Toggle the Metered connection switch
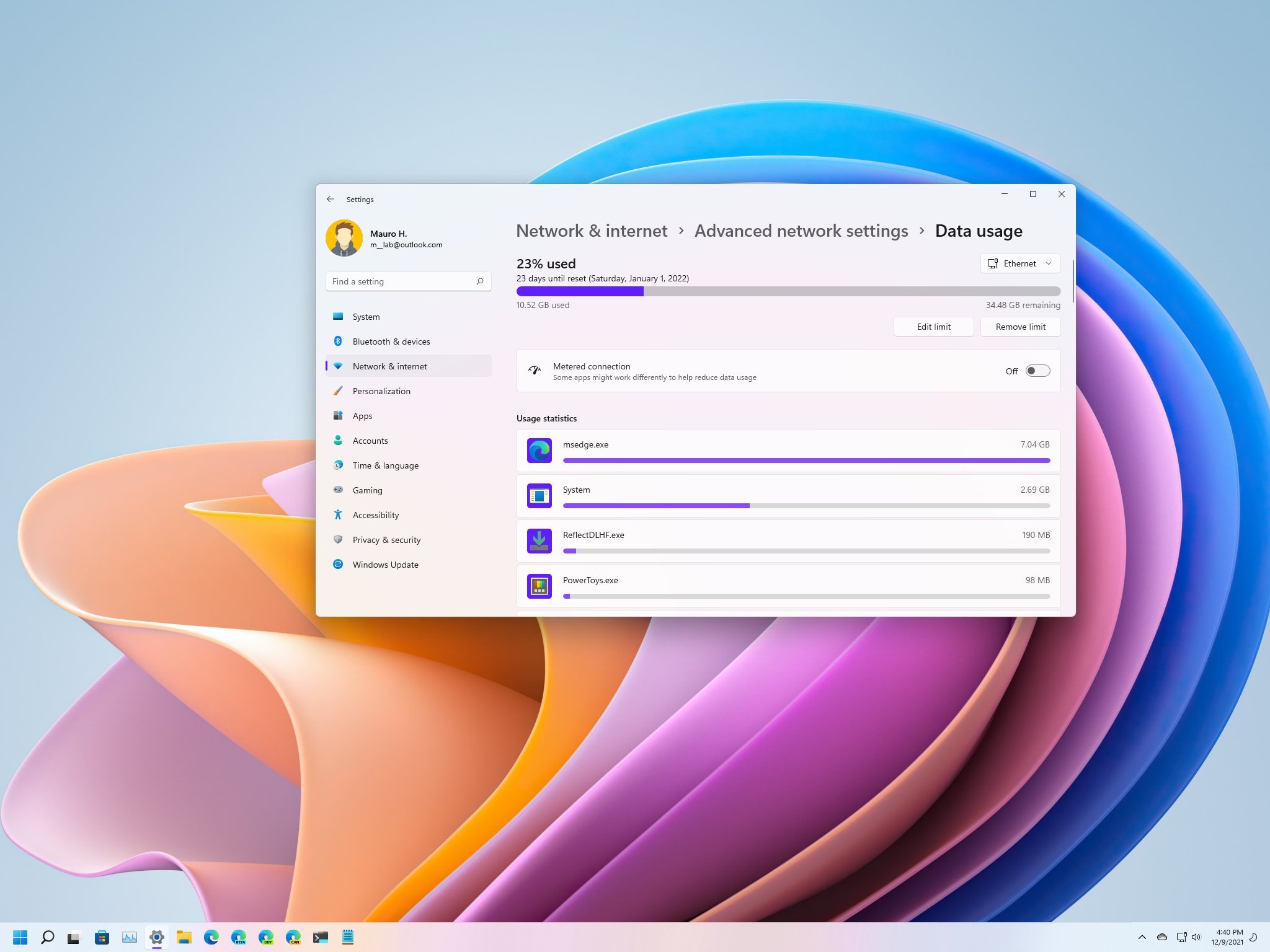 click(x=1037, y=371)
